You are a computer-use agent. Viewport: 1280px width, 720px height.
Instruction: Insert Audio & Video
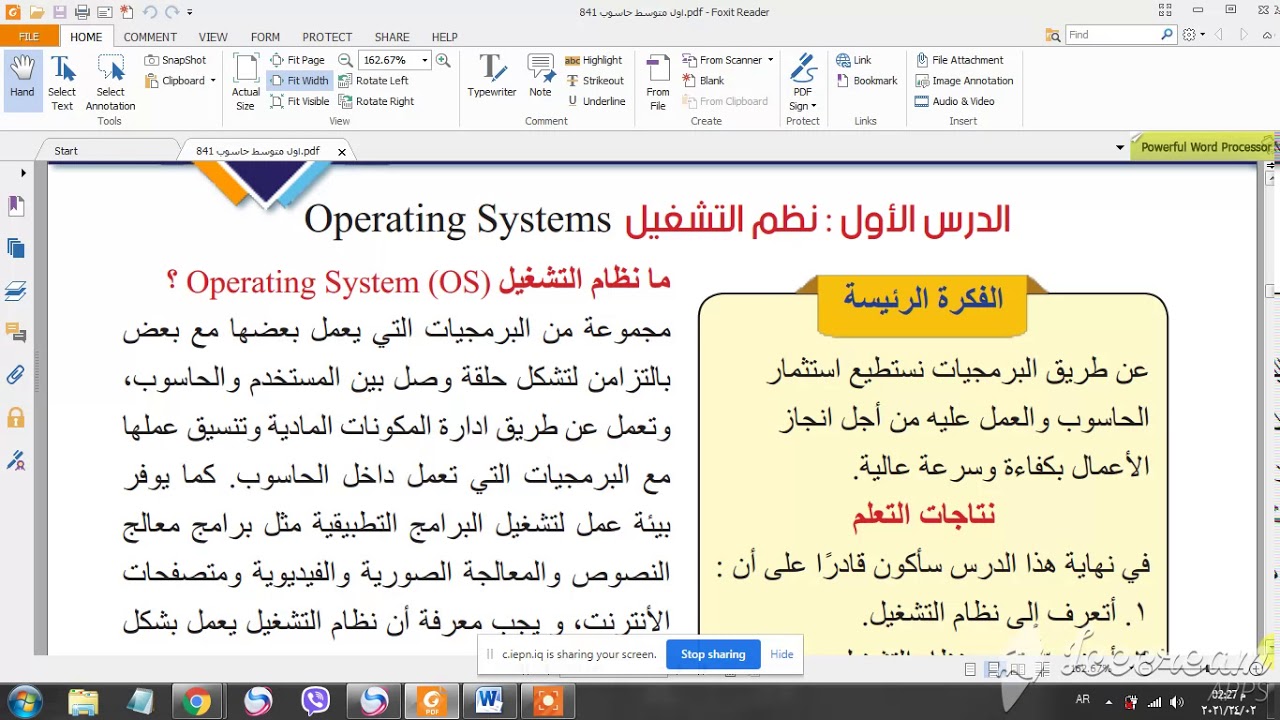pos(955,101)
